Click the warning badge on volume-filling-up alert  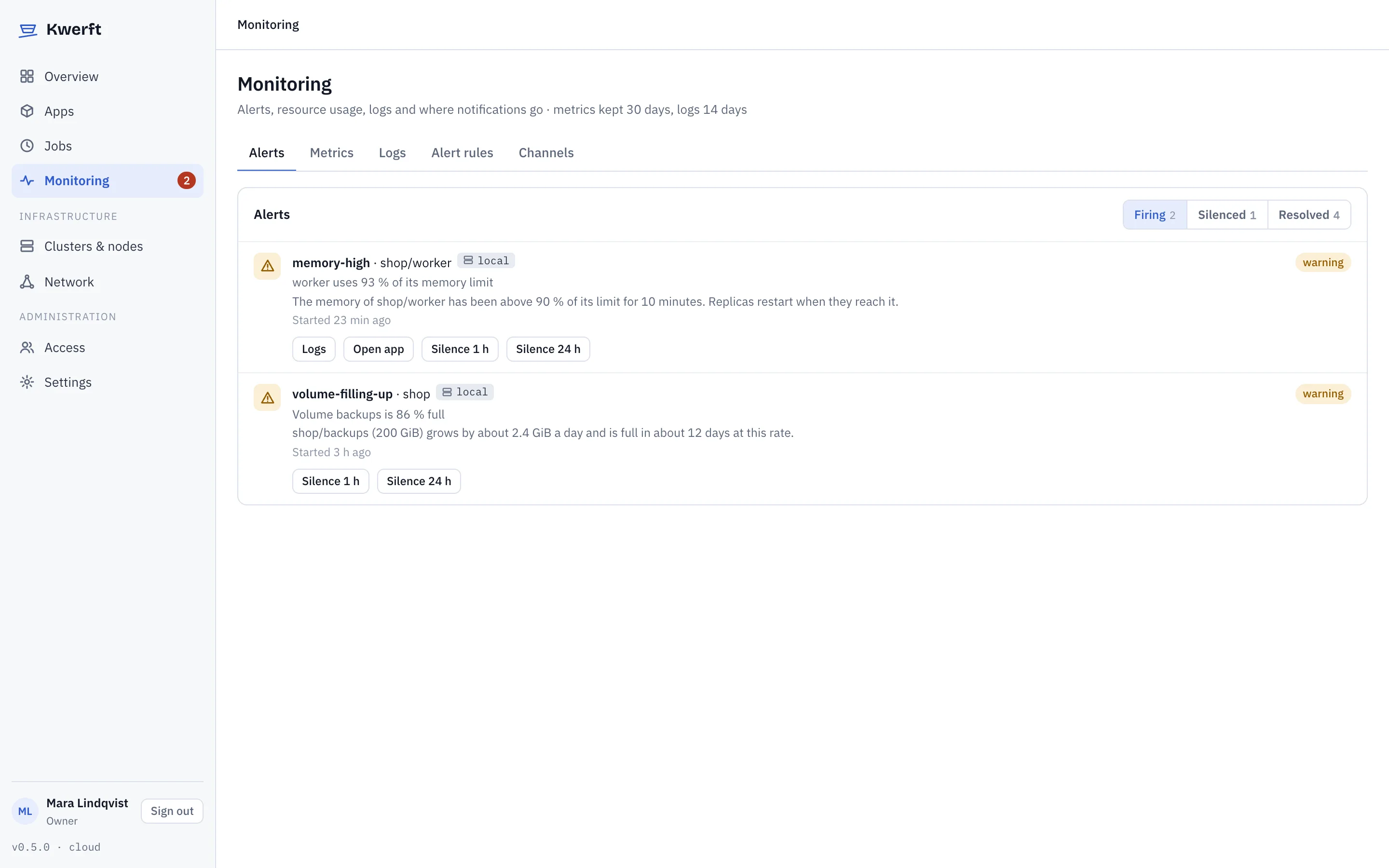1322,394
